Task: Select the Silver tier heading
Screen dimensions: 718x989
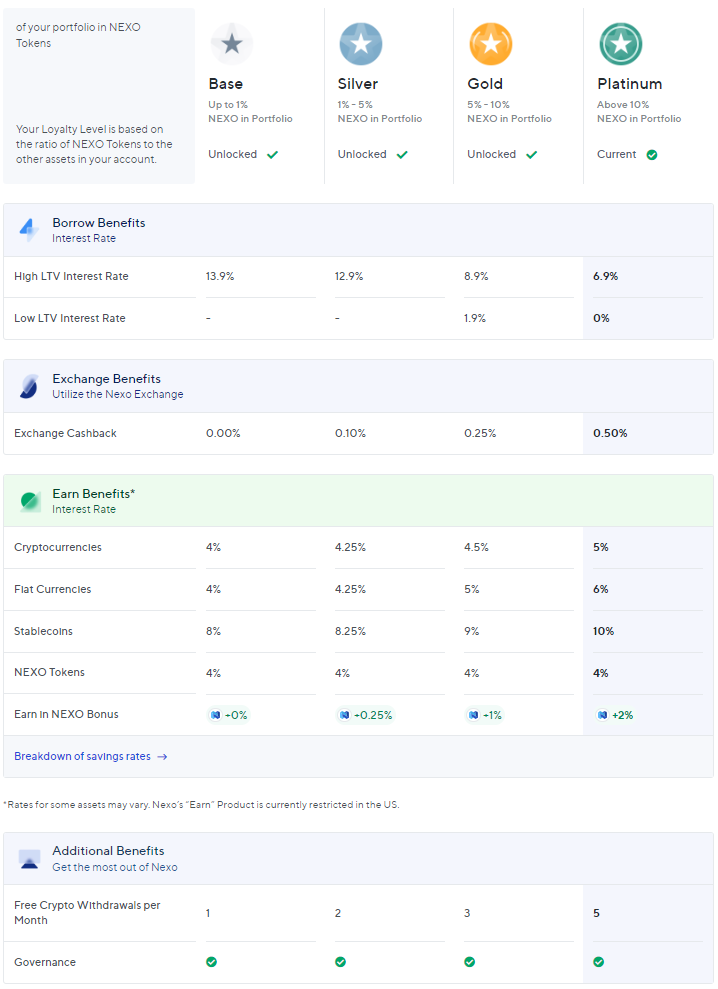Action: click(x=358, y=84)
